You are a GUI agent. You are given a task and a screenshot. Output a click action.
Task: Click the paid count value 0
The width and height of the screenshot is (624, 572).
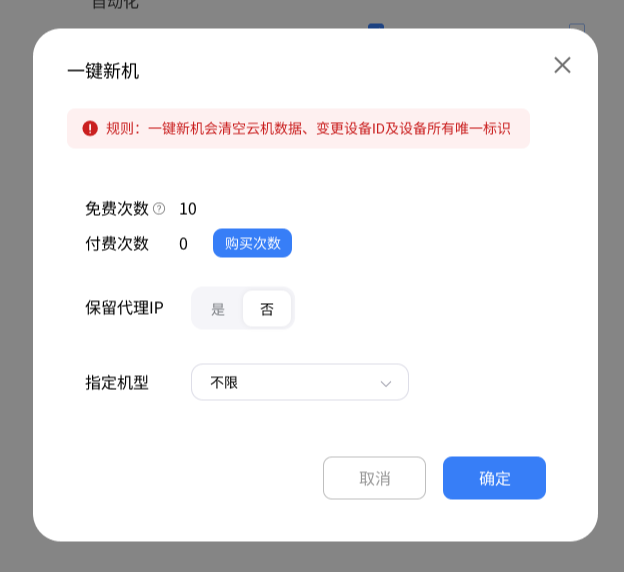(183, 244)
